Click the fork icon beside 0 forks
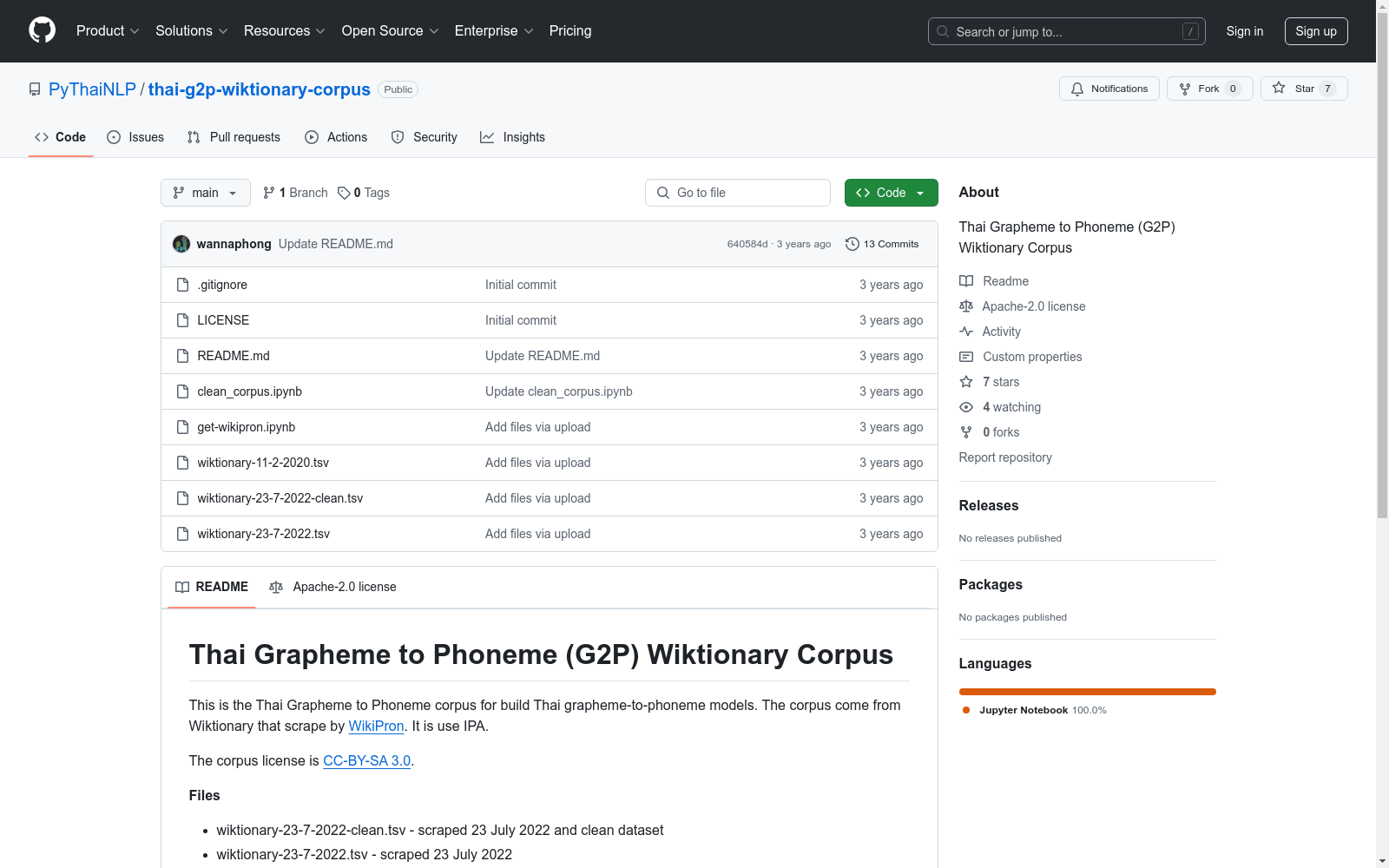Image resolution: width=1389 pixels, height=868 pixels. point(966,432)
